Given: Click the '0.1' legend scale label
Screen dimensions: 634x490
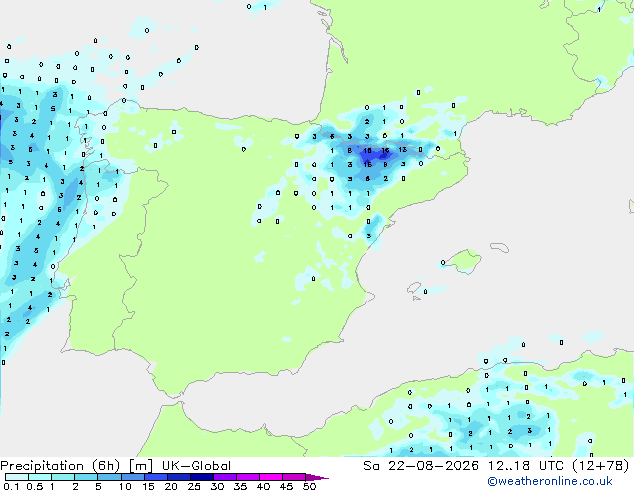Looking at the screenshot, I should [x=11, y=486].
